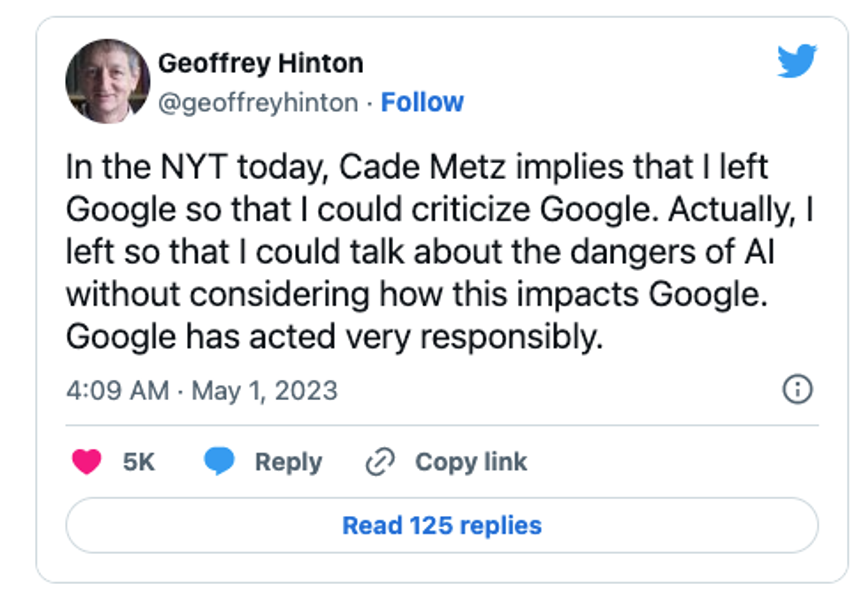Select the Follow link next to the handle
The width and height of the screenshot is (866, 597).
pos(423,101)
